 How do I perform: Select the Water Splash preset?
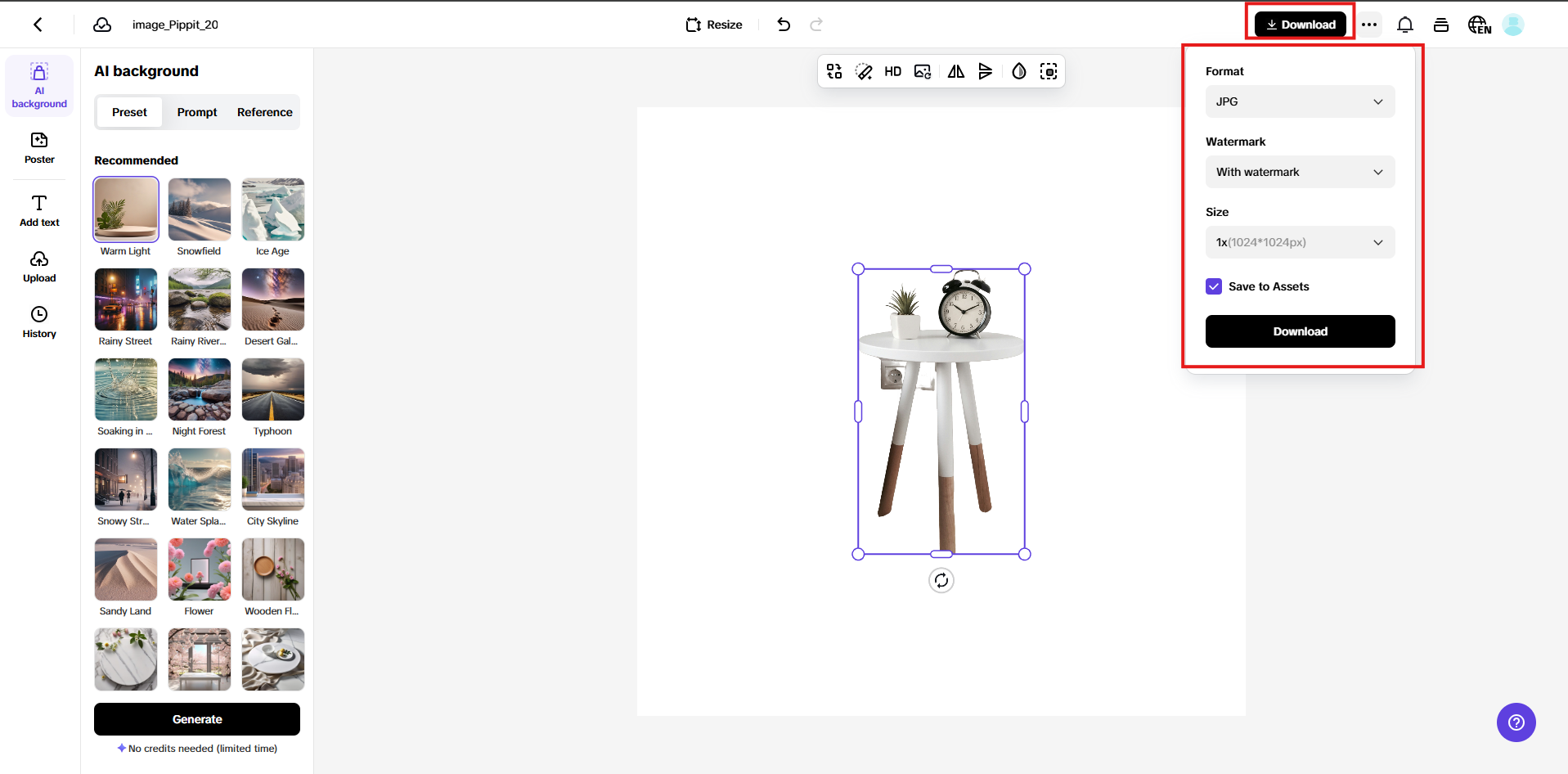200,479
